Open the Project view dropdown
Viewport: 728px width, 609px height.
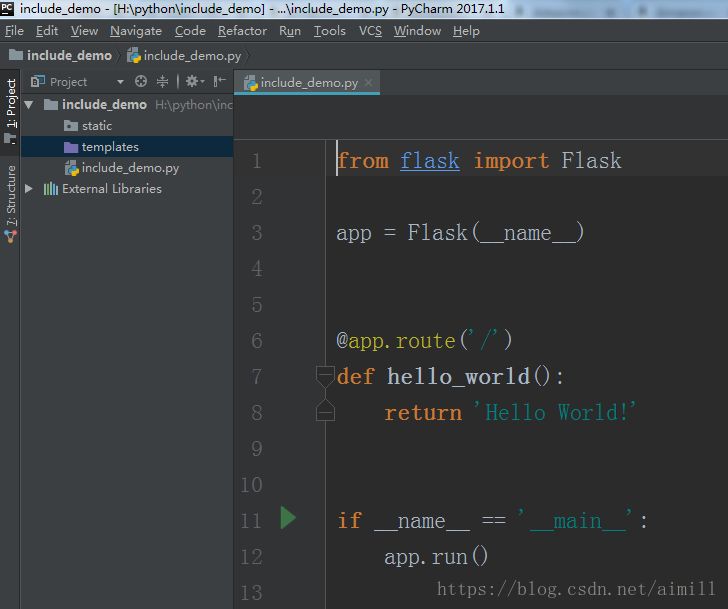pos(120,82)
